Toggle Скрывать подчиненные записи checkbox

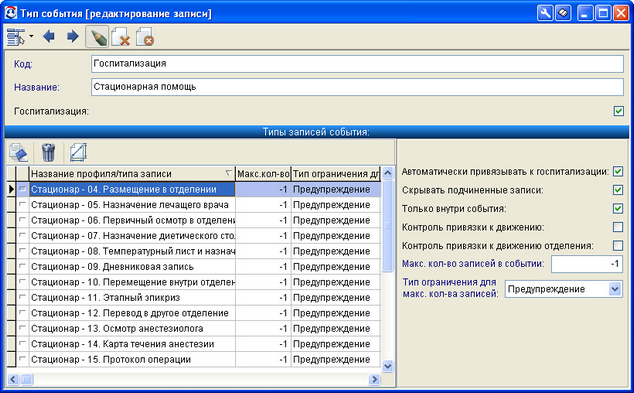tap(617, 190)
